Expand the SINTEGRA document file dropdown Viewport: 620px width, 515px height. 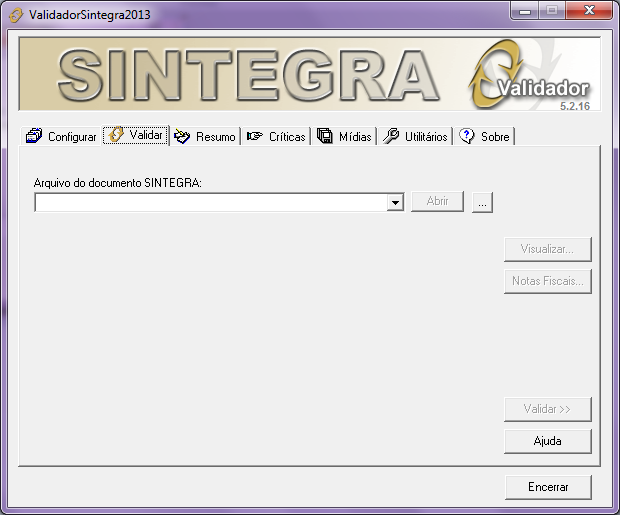395,203
